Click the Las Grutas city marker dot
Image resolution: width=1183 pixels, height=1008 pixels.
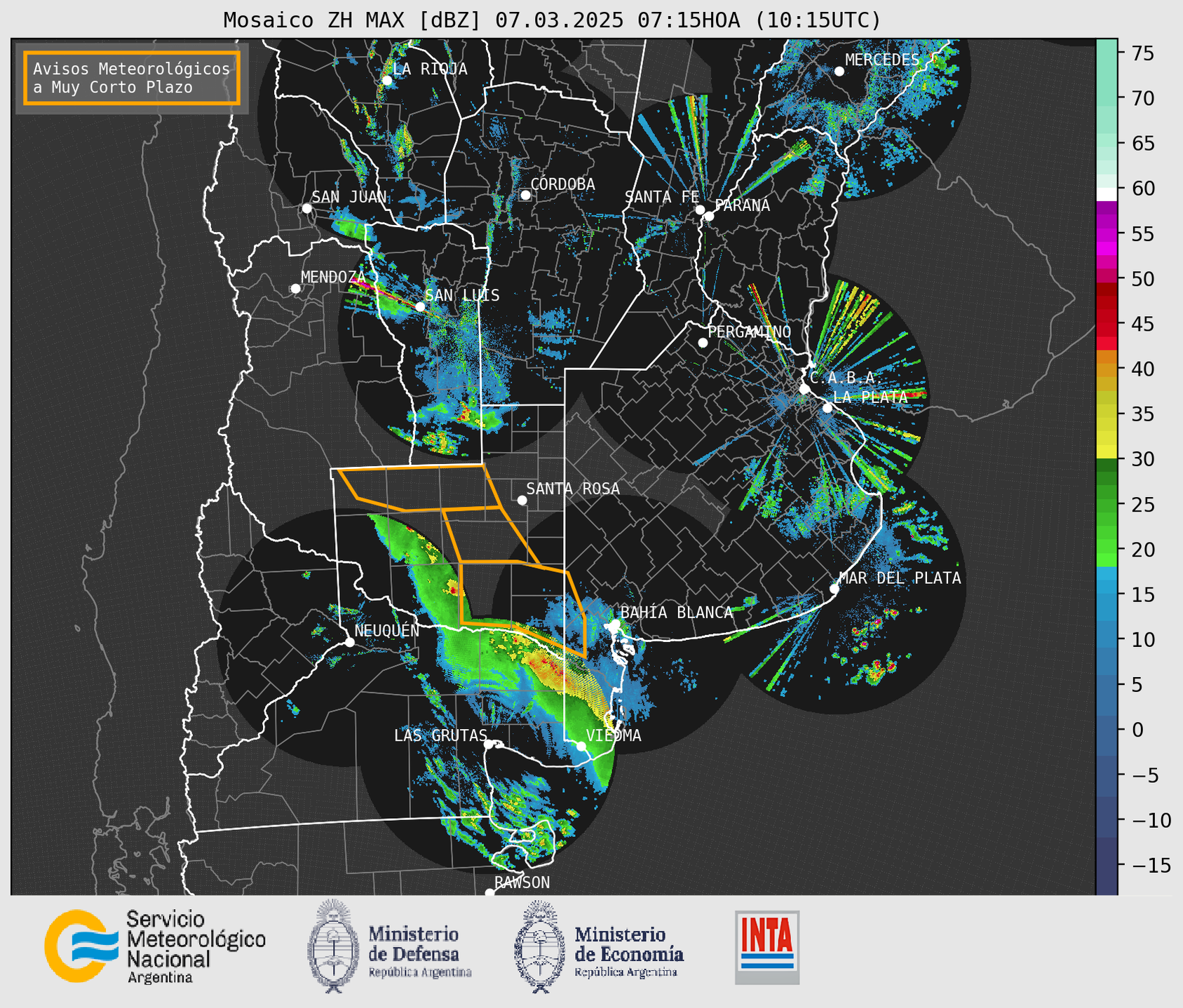click(x=489, y=744)
